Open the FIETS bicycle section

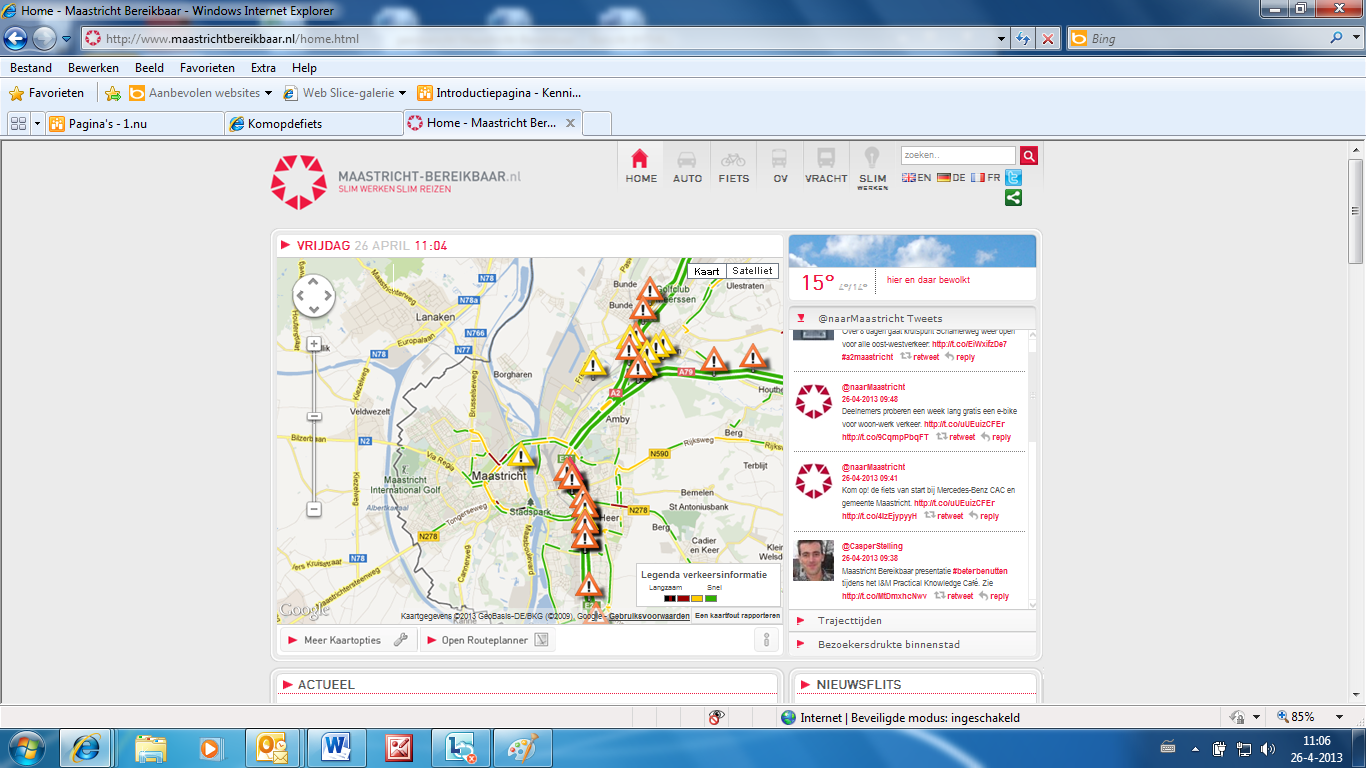[733, 166]
